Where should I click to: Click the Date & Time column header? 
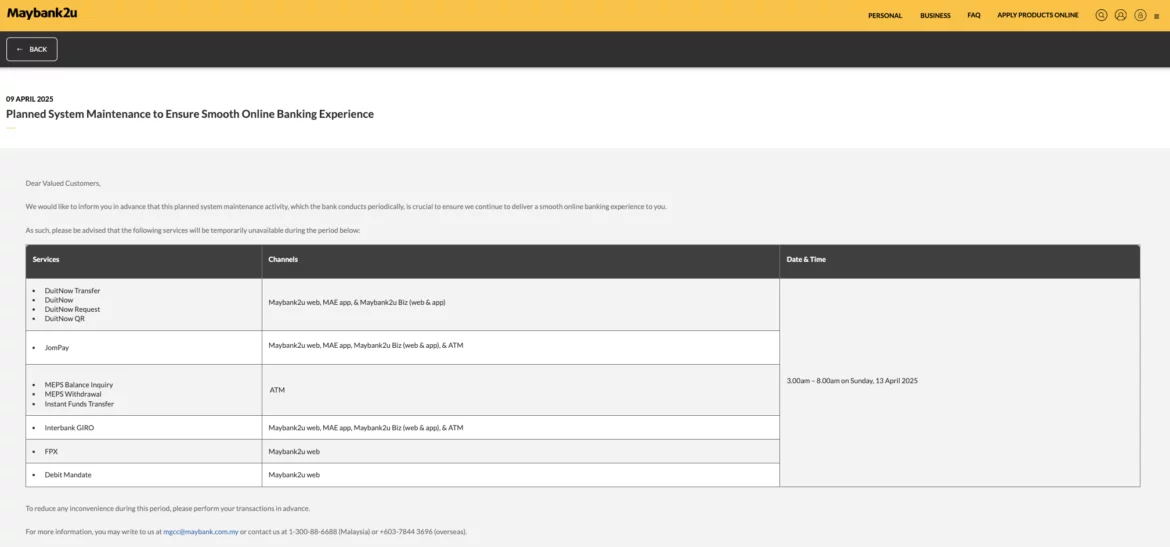pyautogui.click(x=806, y=260)
